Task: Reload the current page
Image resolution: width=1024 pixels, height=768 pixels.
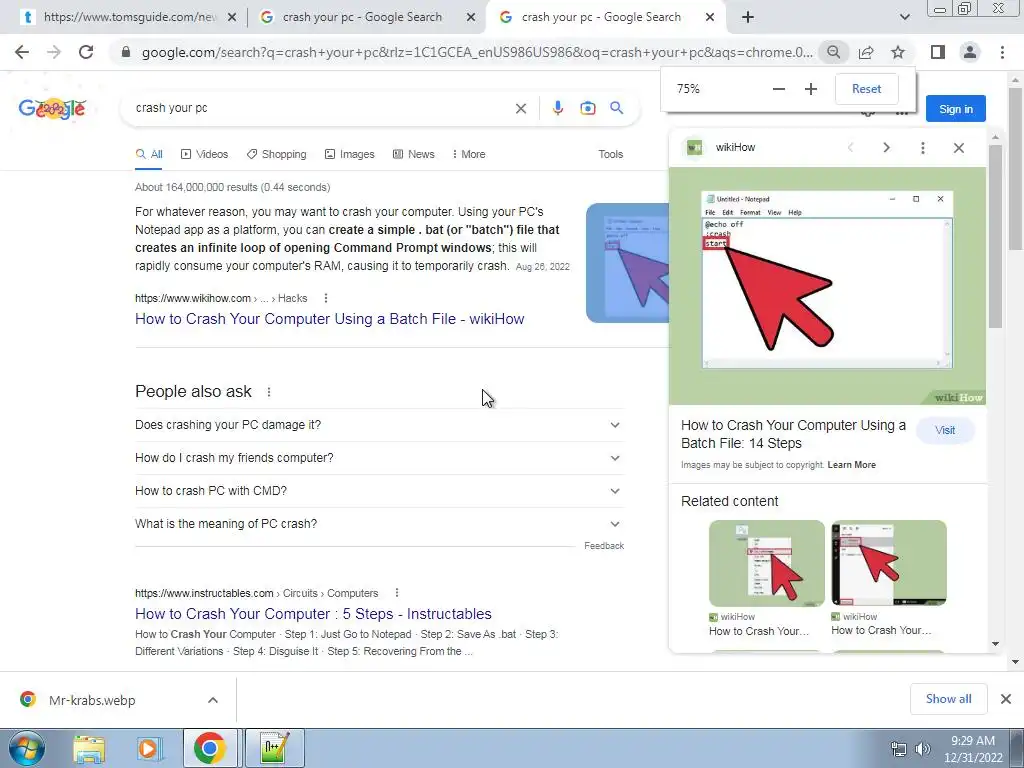Action: click(x=86, y=52)
